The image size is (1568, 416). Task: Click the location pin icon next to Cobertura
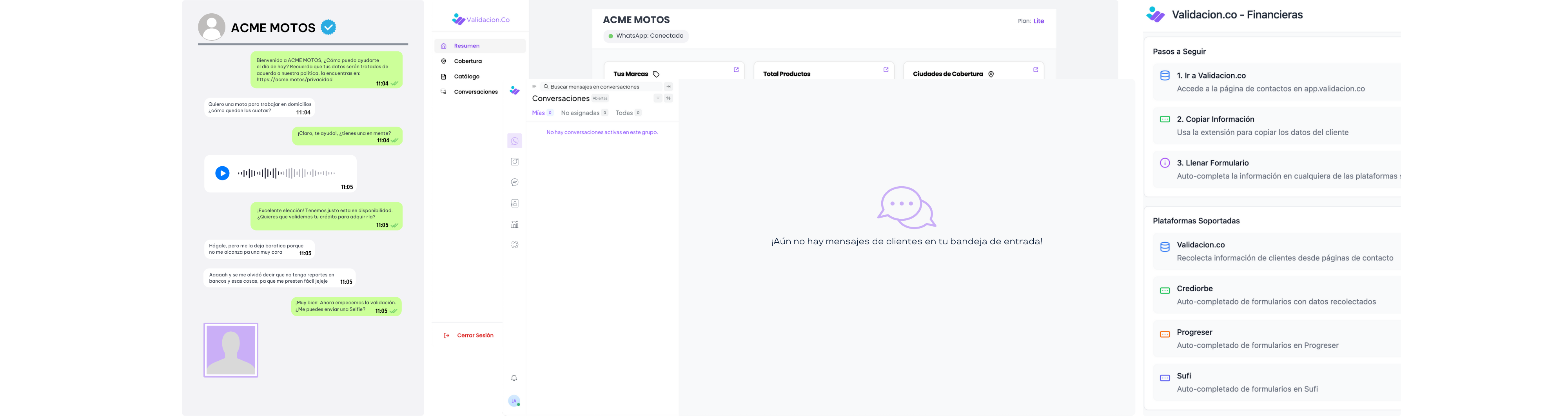(443, 61)
